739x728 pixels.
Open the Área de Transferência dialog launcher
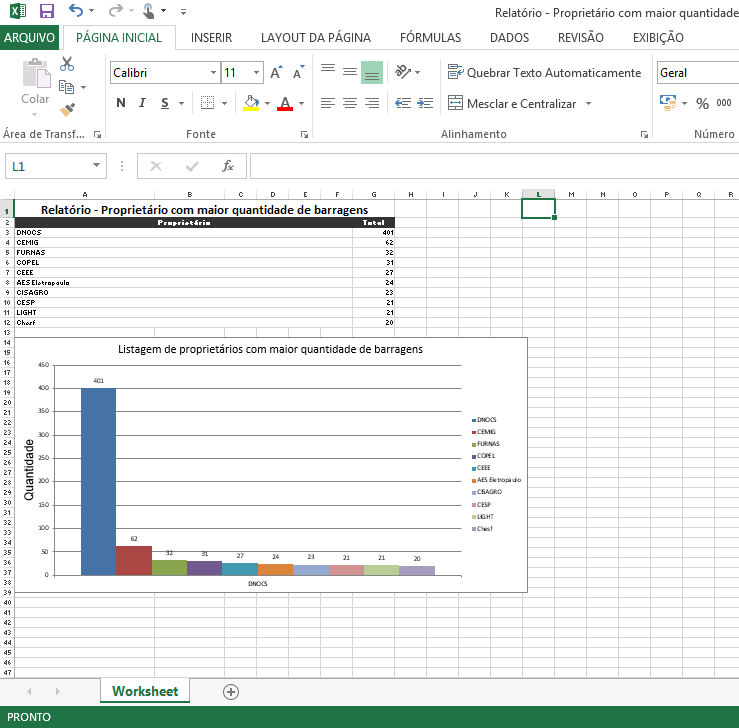[x=98, y=135]
